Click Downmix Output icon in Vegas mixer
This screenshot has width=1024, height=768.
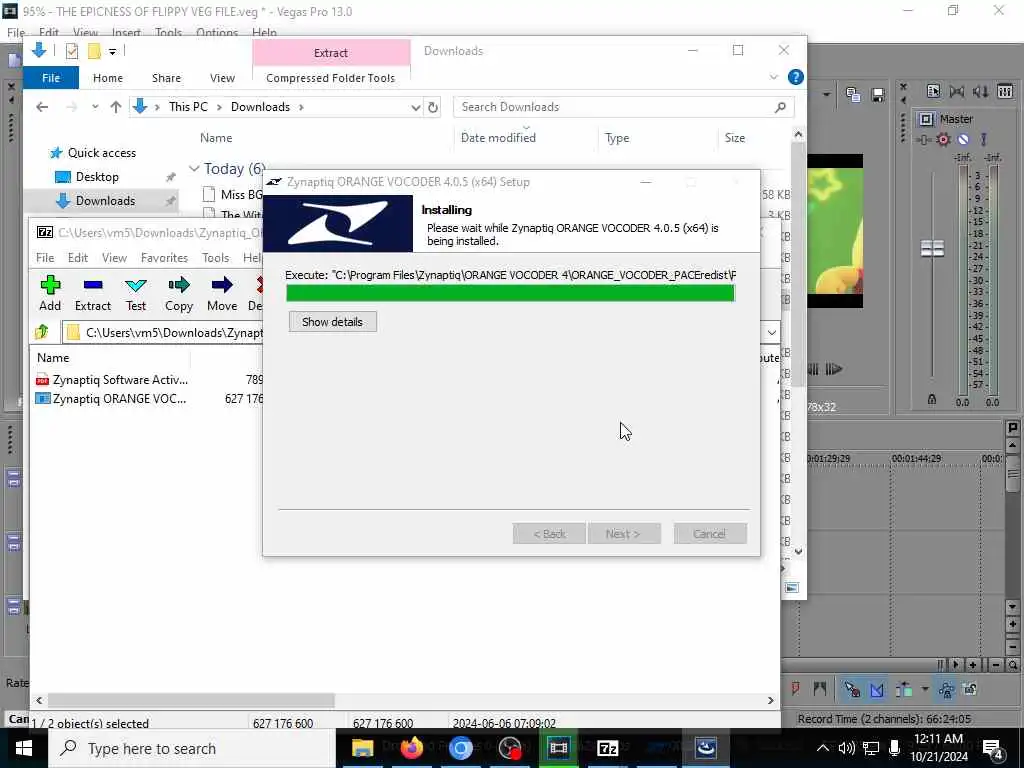957,92
